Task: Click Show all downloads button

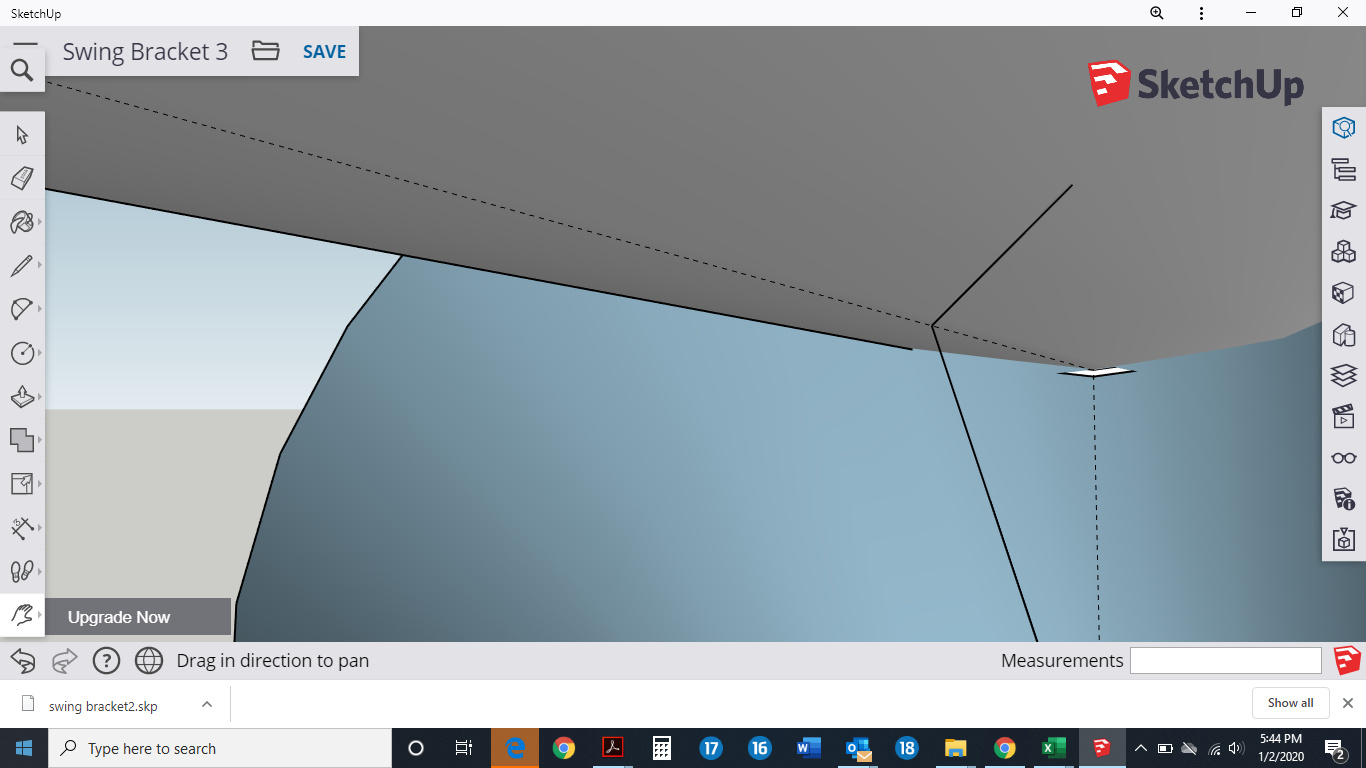Action: pyautogui.click(x=1290, y=703)
